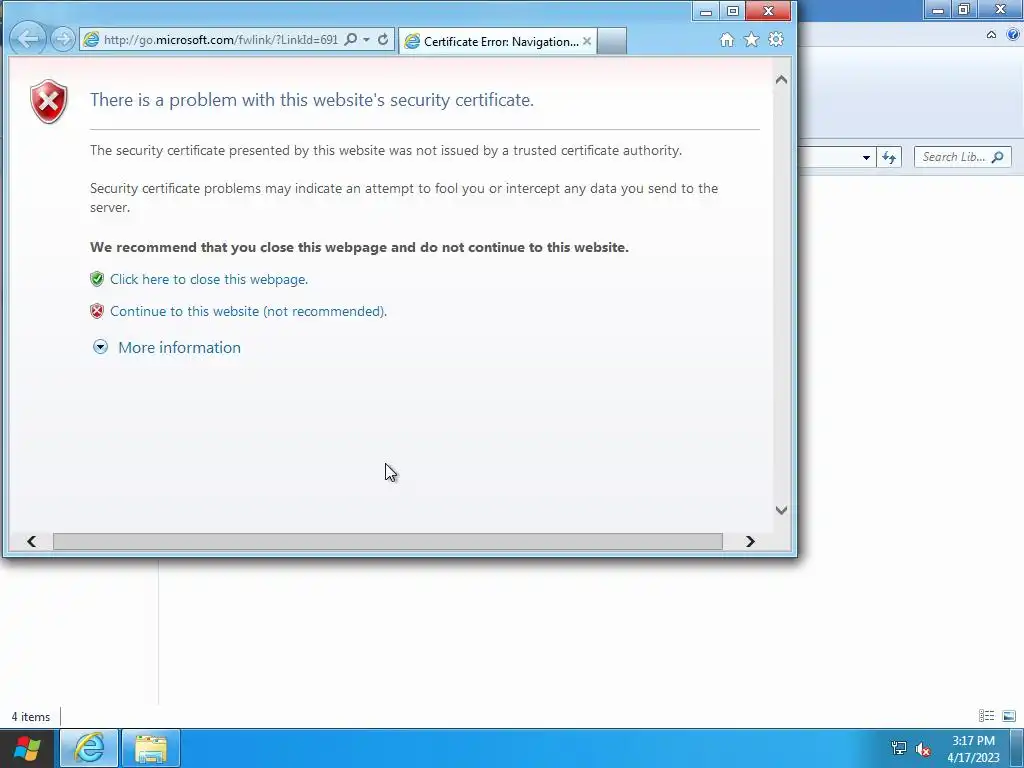Viewport: 1024px width, 768px height.
Task: Click the network tray icon
Action: [x=899, y=748]
